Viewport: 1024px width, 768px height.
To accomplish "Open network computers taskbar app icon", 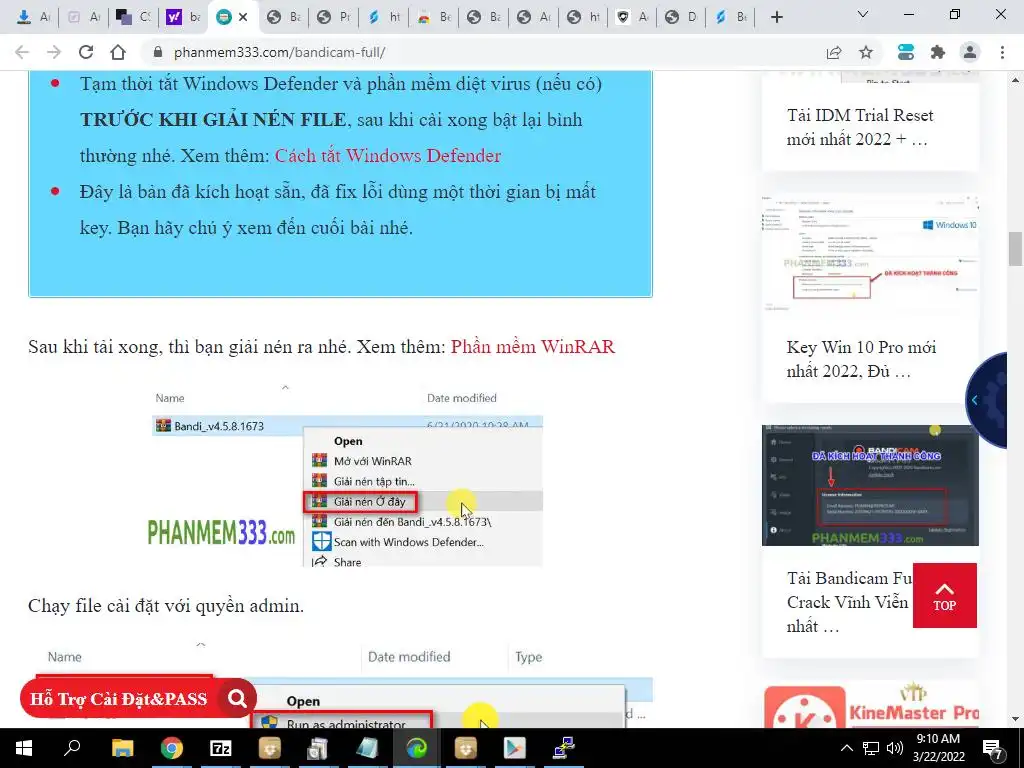I will click(x=564, y=748).
